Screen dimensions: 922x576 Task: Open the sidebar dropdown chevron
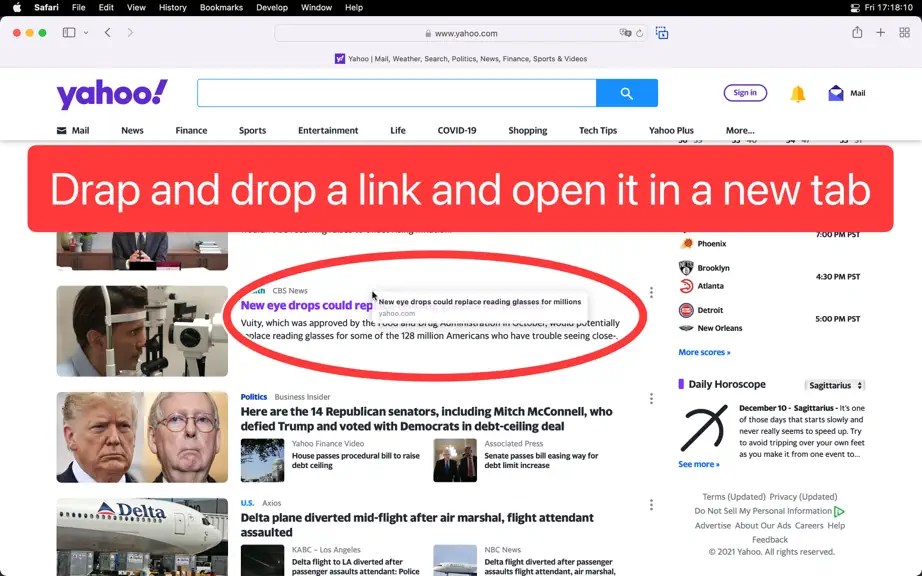pos(86,33)
